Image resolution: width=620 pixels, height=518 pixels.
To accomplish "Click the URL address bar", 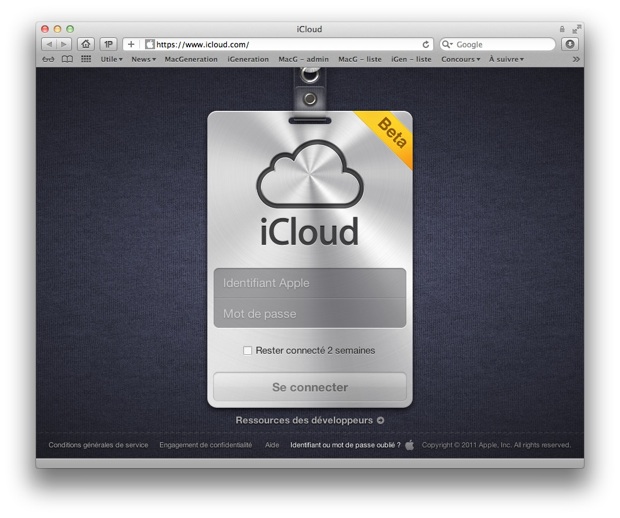I will (x=278, y=44).
